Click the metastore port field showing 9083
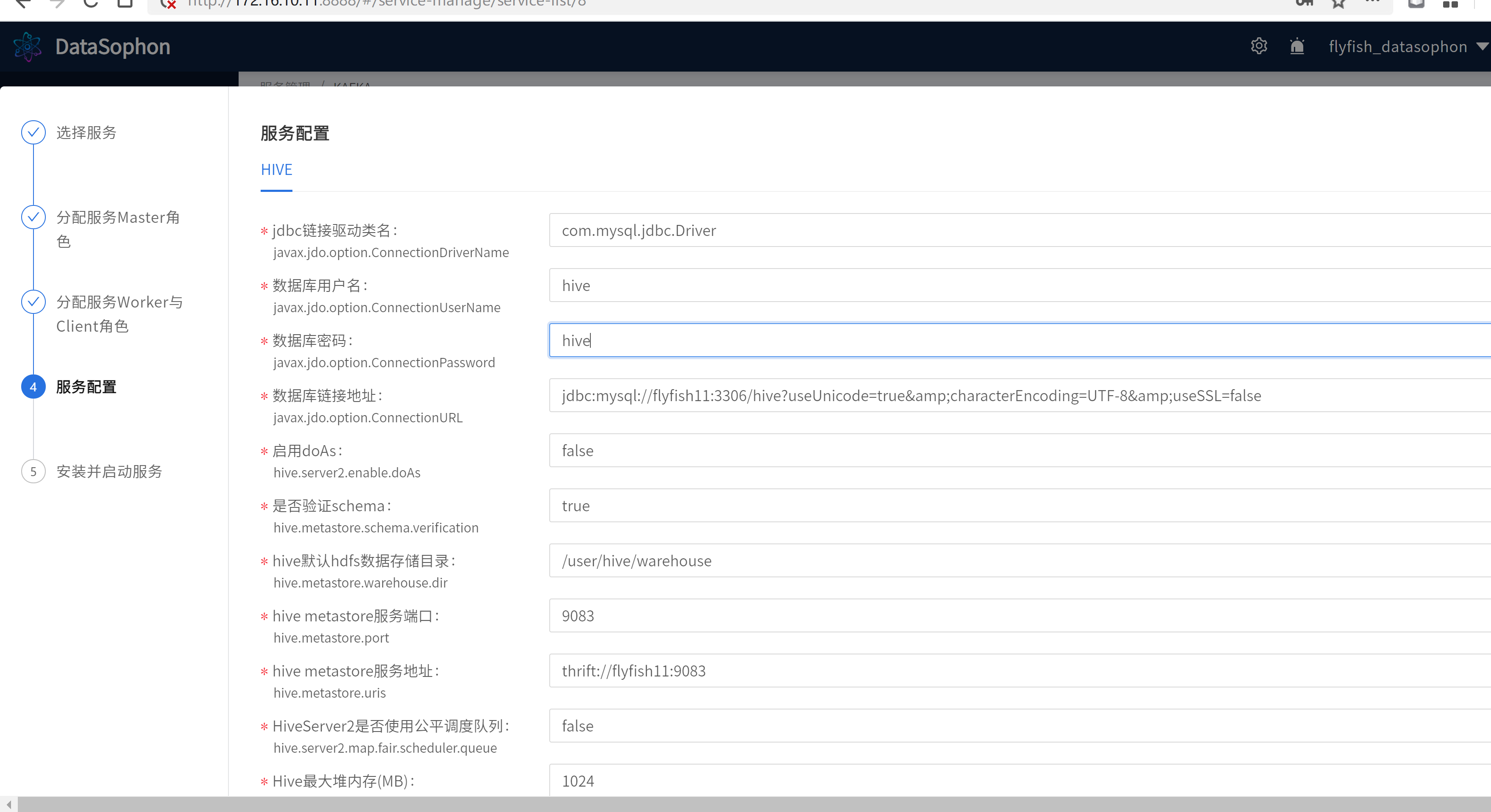This screenshot has height=812, width=1491. click(1020, 615)
